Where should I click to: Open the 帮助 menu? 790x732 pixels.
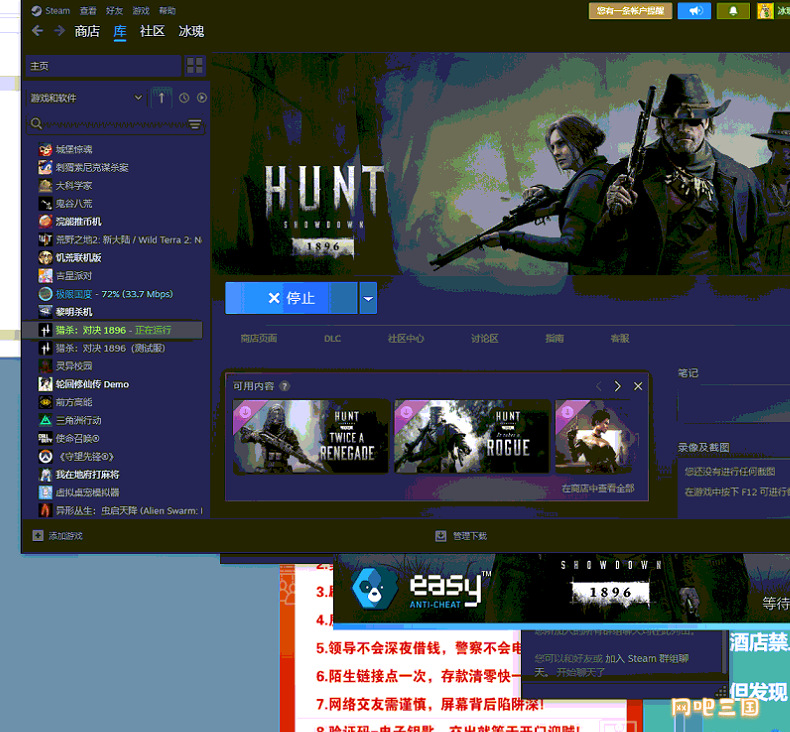click(x=167, y=11)
